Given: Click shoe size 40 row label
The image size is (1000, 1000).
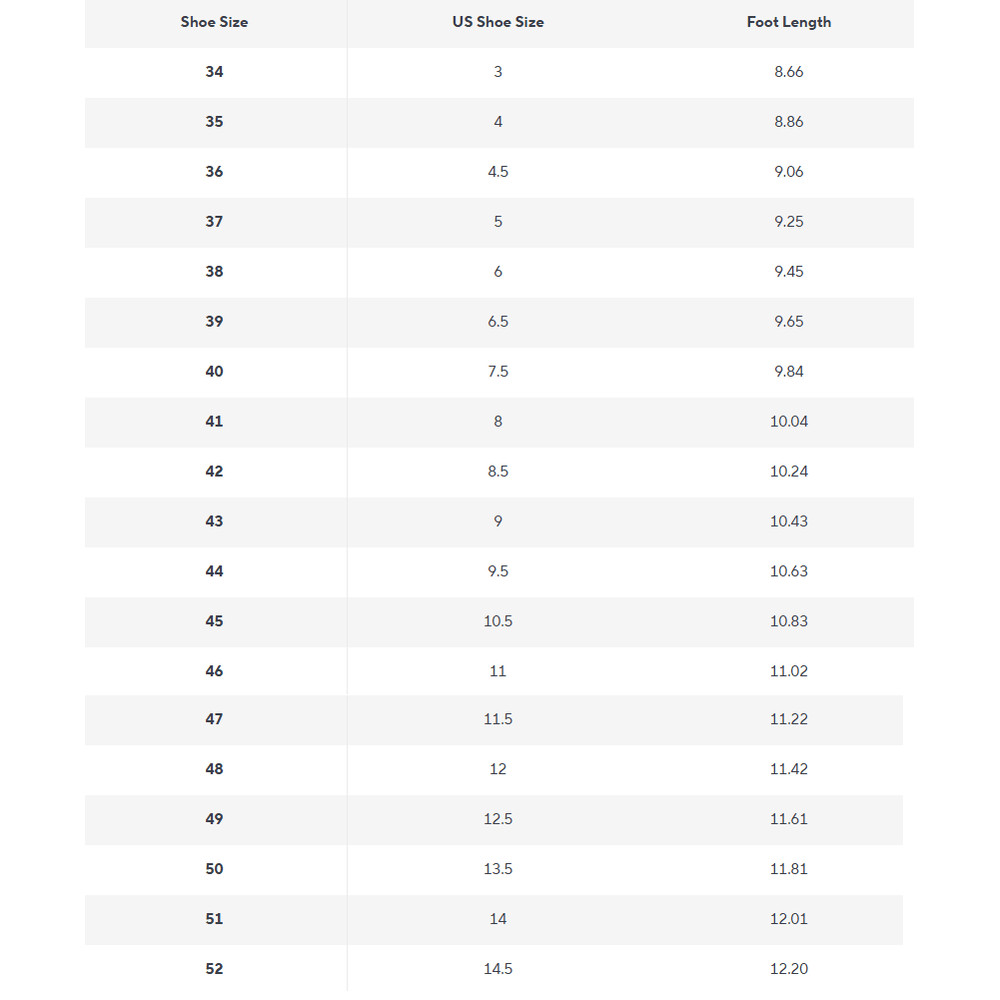Looking at the screenshot, I should pyautogui.click(x=214, y=372).
